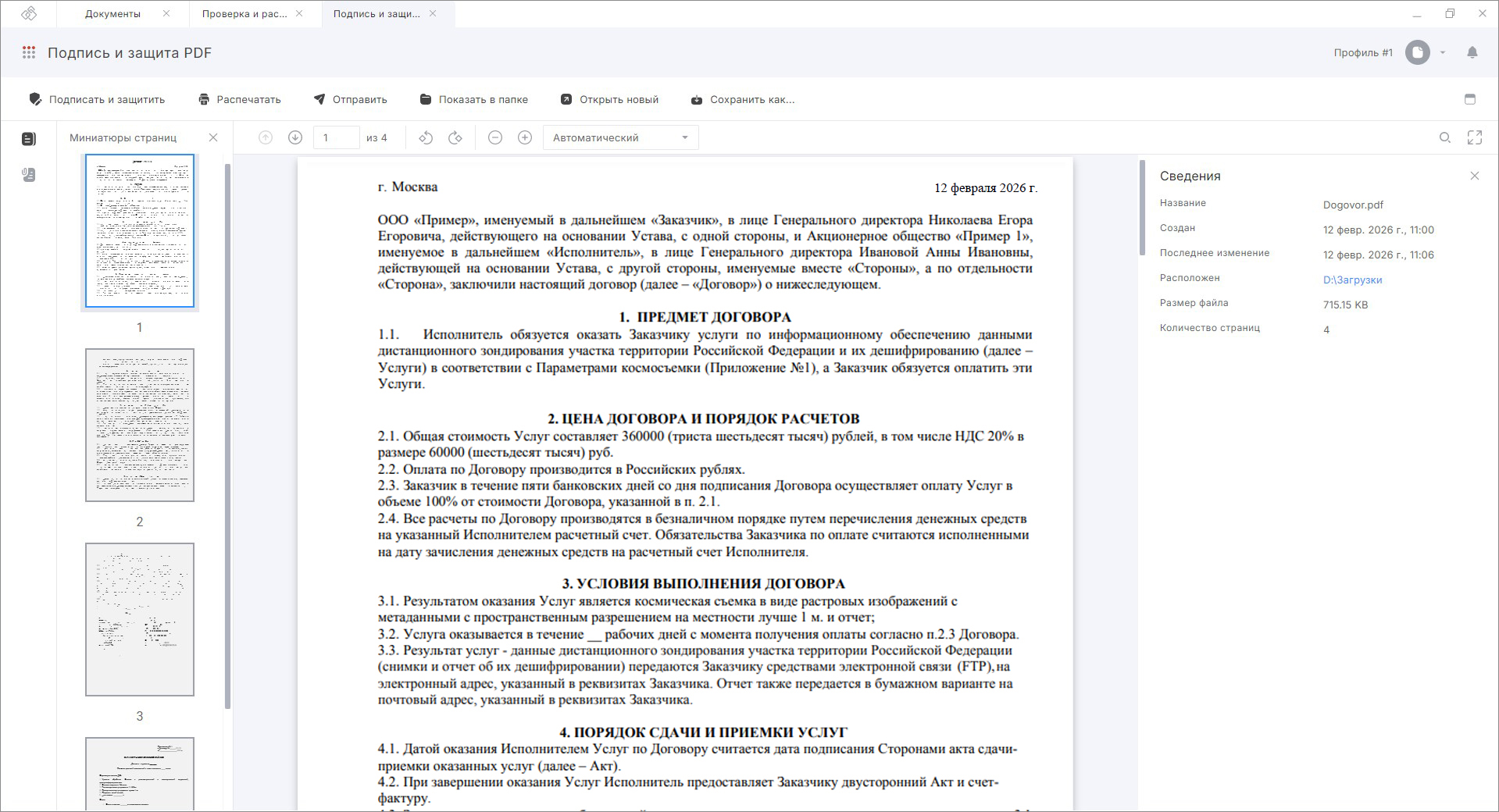This screenshot has width=1499, height=812.
Task: Click the document view vertical scrollbar
Action: pos(1142,208)
